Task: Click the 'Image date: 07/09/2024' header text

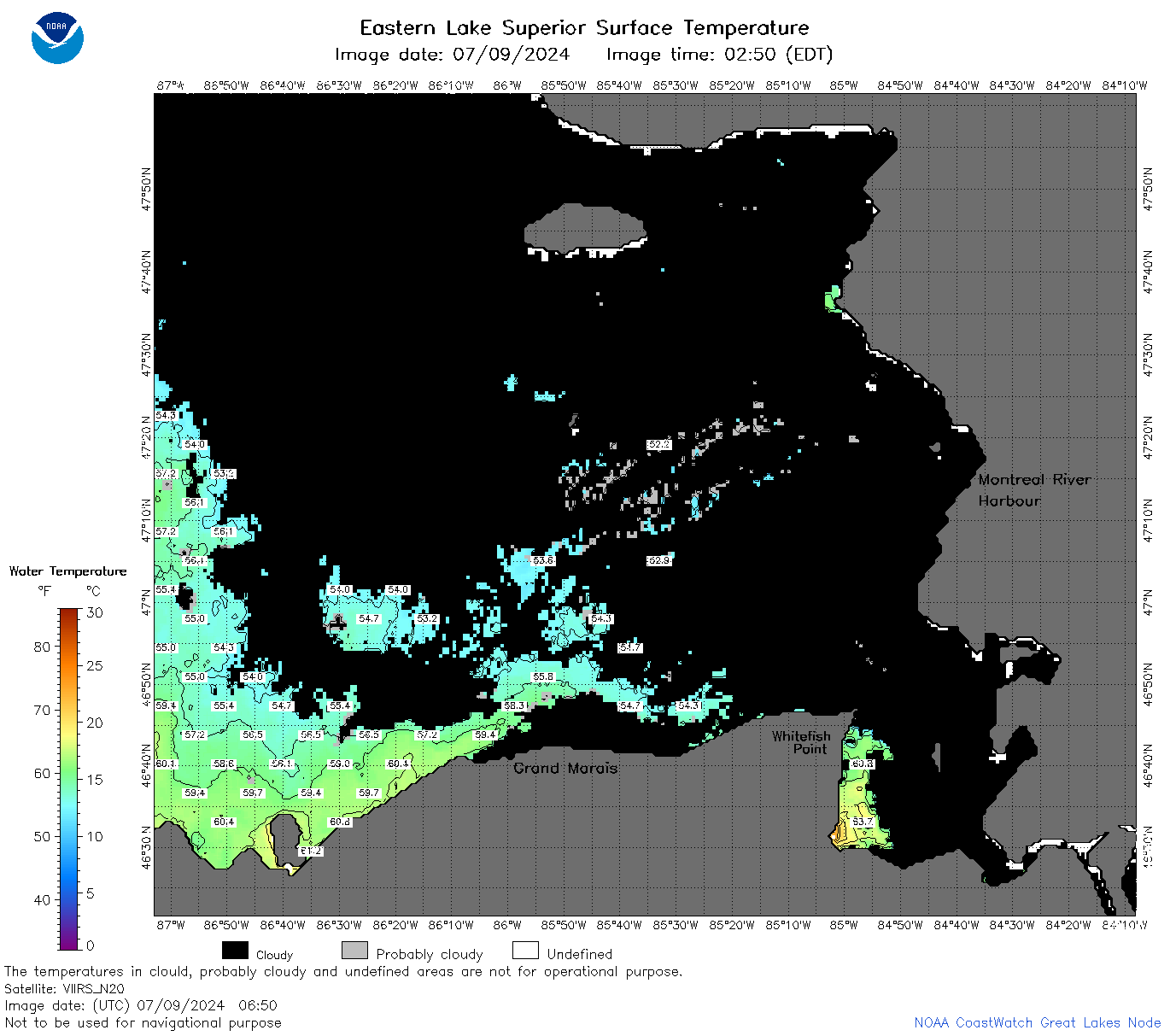Action: [452, 55]
